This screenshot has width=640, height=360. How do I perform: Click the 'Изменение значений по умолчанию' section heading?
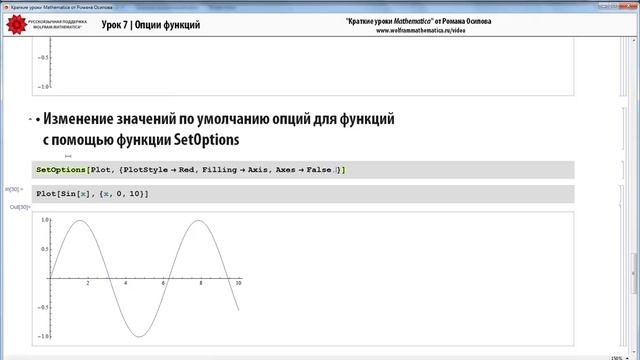(219, 129)
